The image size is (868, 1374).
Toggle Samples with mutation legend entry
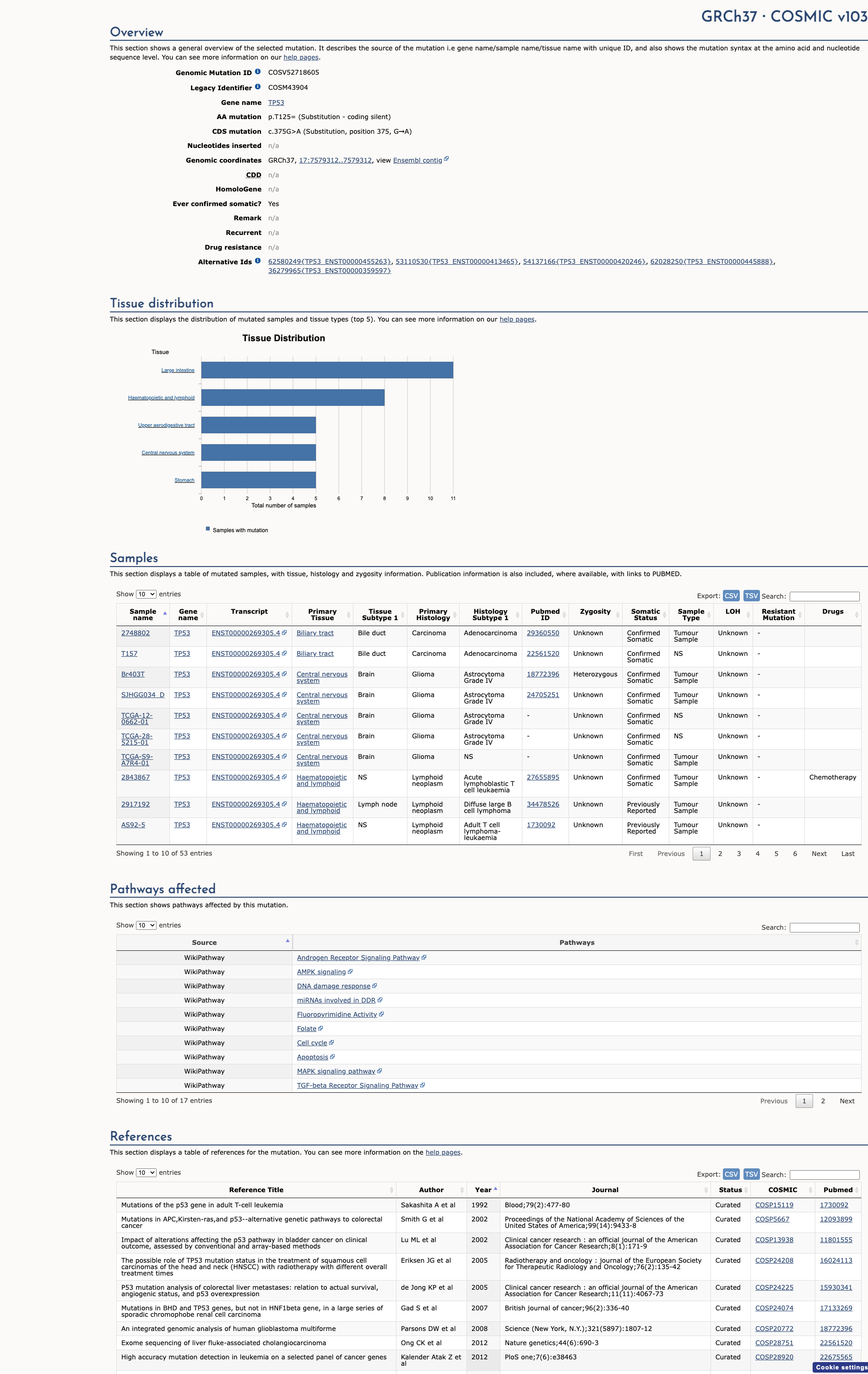[237, 530]
